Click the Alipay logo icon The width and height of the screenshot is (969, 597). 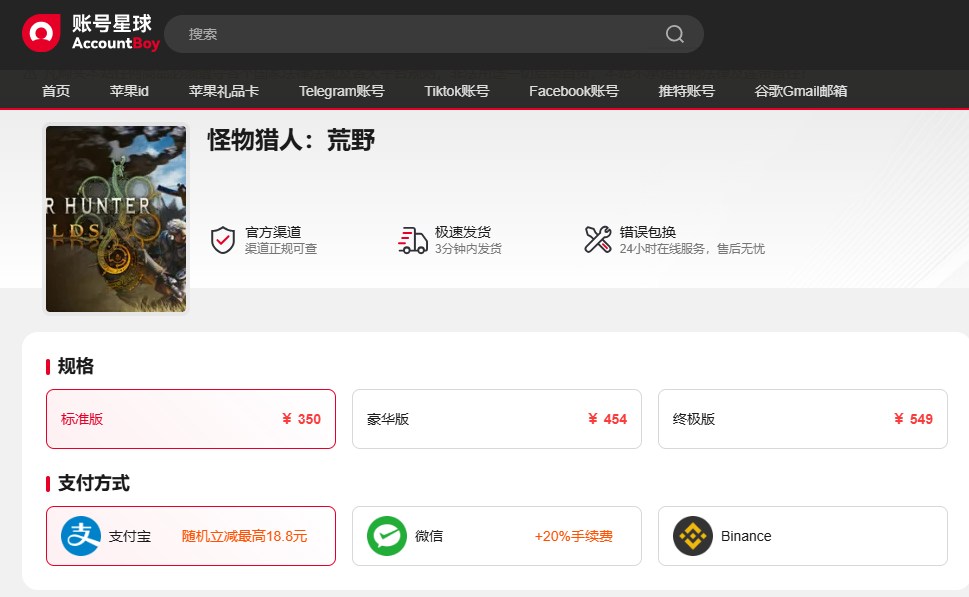pos(81,536)
